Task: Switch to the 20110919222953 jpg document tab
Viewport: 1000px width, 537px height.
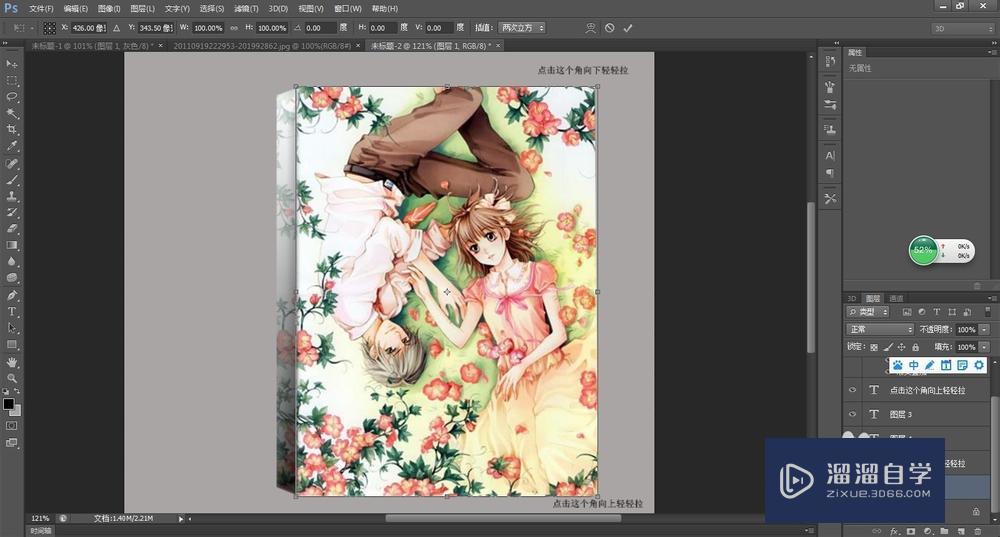Action: click(262, 46)
